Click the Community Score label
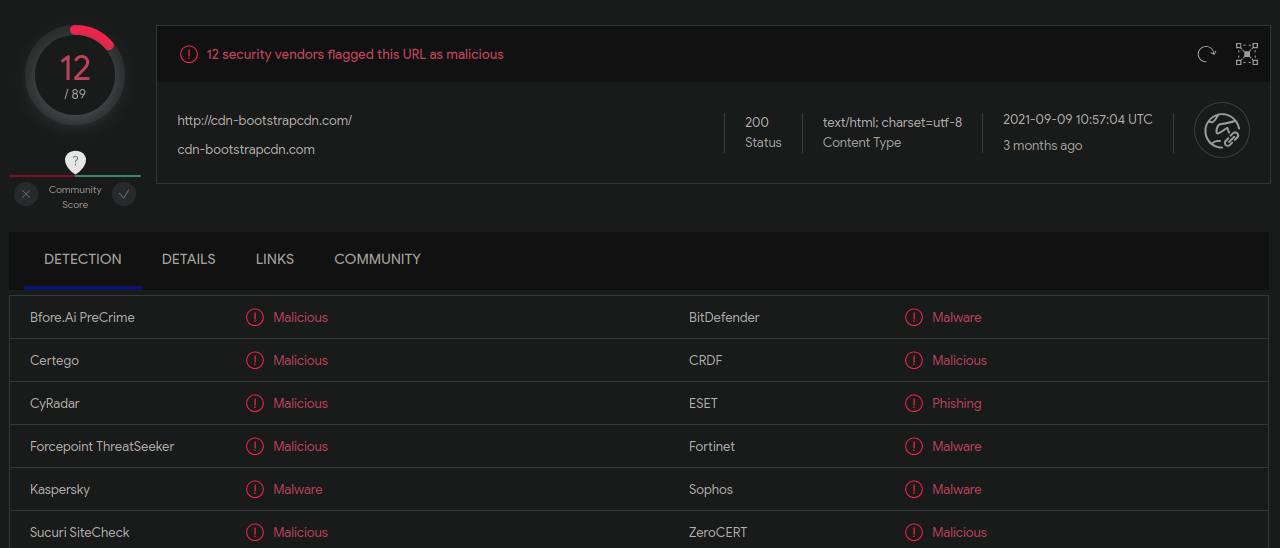Viewport: 1280px width, 548px height. pos(75,197)
